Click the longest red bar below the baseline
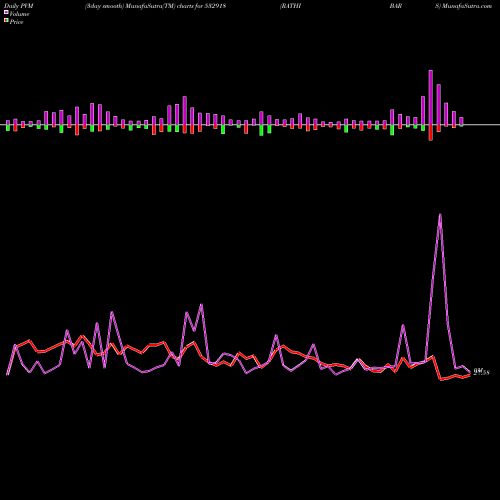The height and width of the screenshot is (500, 500). point(431,133)
